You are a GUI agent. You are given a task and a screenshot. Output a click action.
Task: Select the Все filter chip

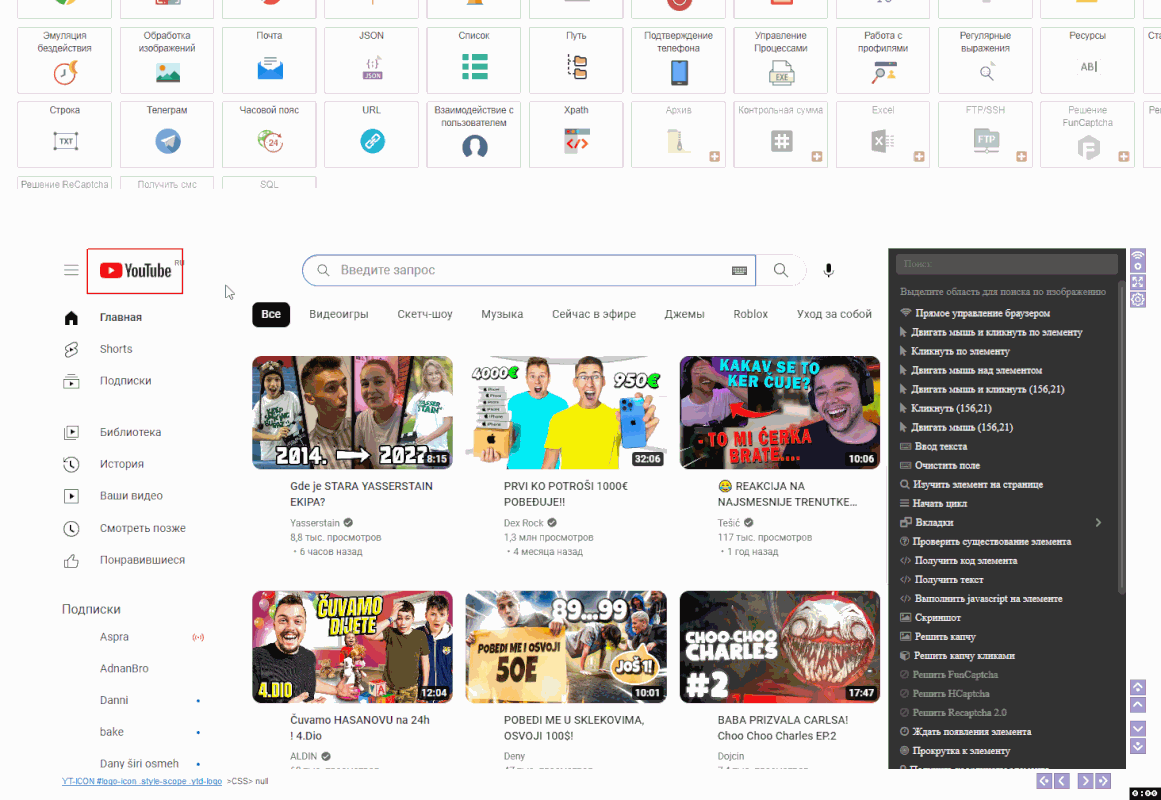click(271, 314)
